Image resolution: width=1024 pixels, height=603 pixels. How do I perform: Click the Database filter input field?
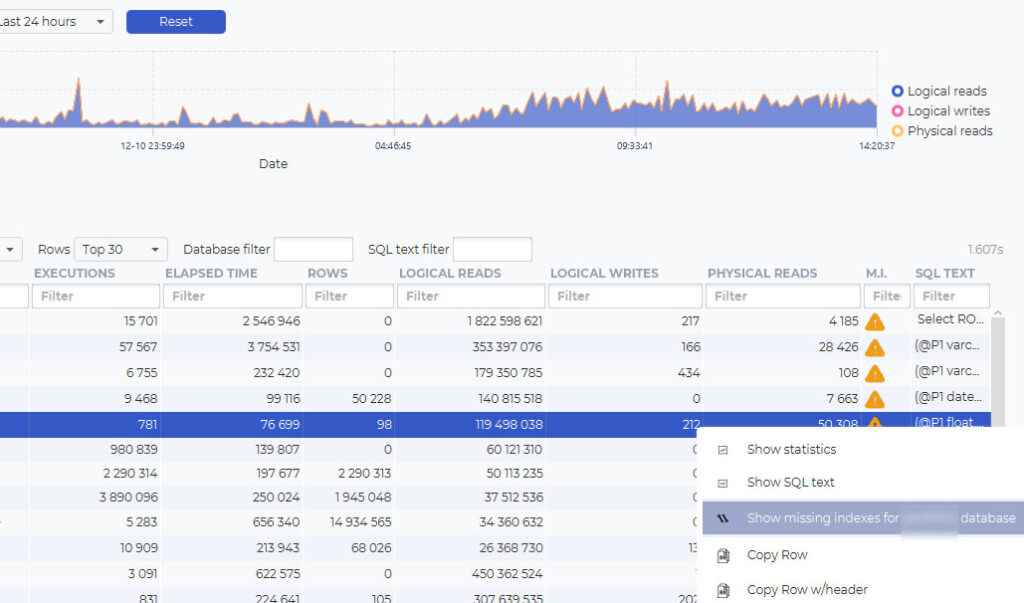coord(313,250)
